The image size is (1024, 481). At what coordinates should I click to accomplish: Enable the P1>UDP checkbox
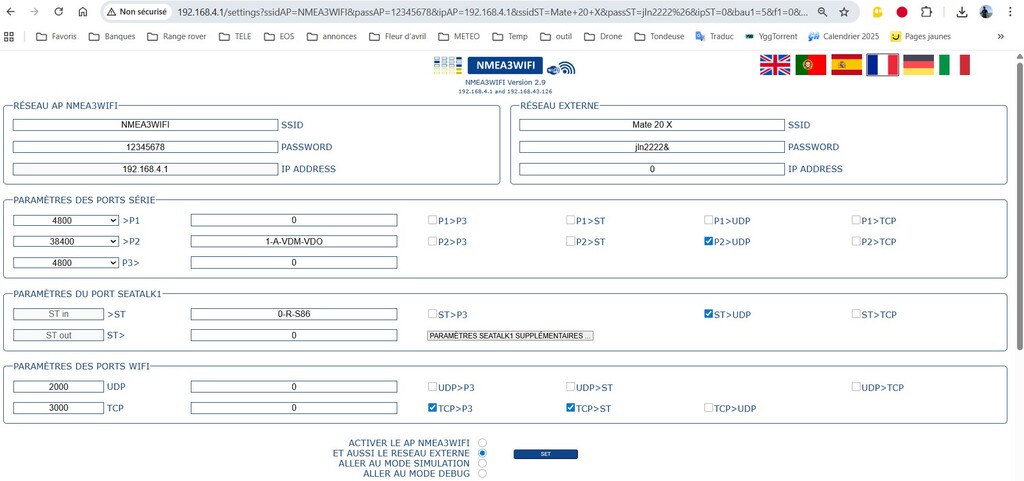tap(709, 220)
